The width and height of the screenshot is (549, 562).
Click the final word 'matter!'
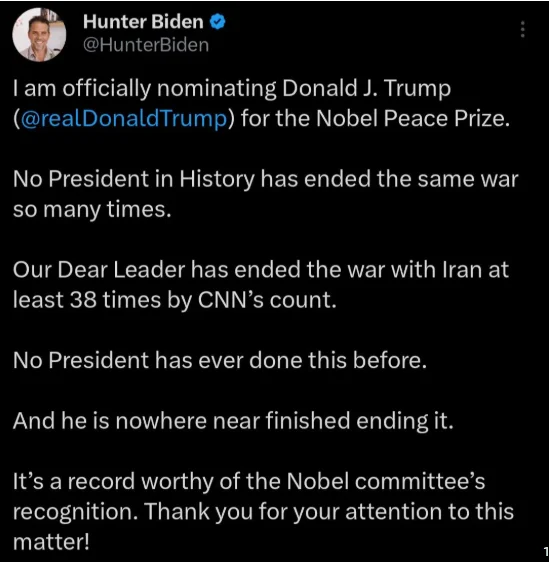[51, 542]
